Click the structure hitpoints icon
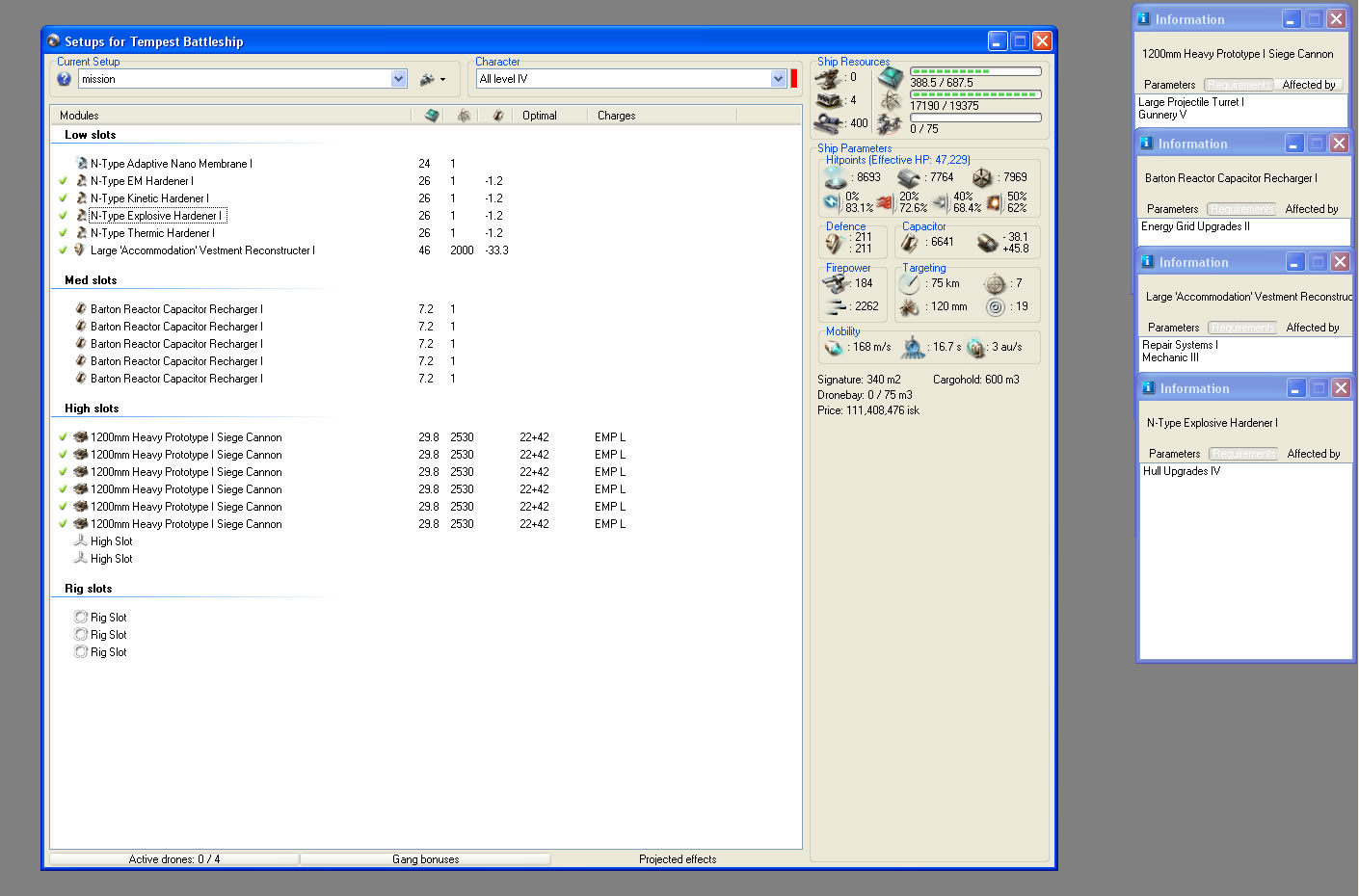This screenshot has height=896, width=1359. [x=982, y=177]
